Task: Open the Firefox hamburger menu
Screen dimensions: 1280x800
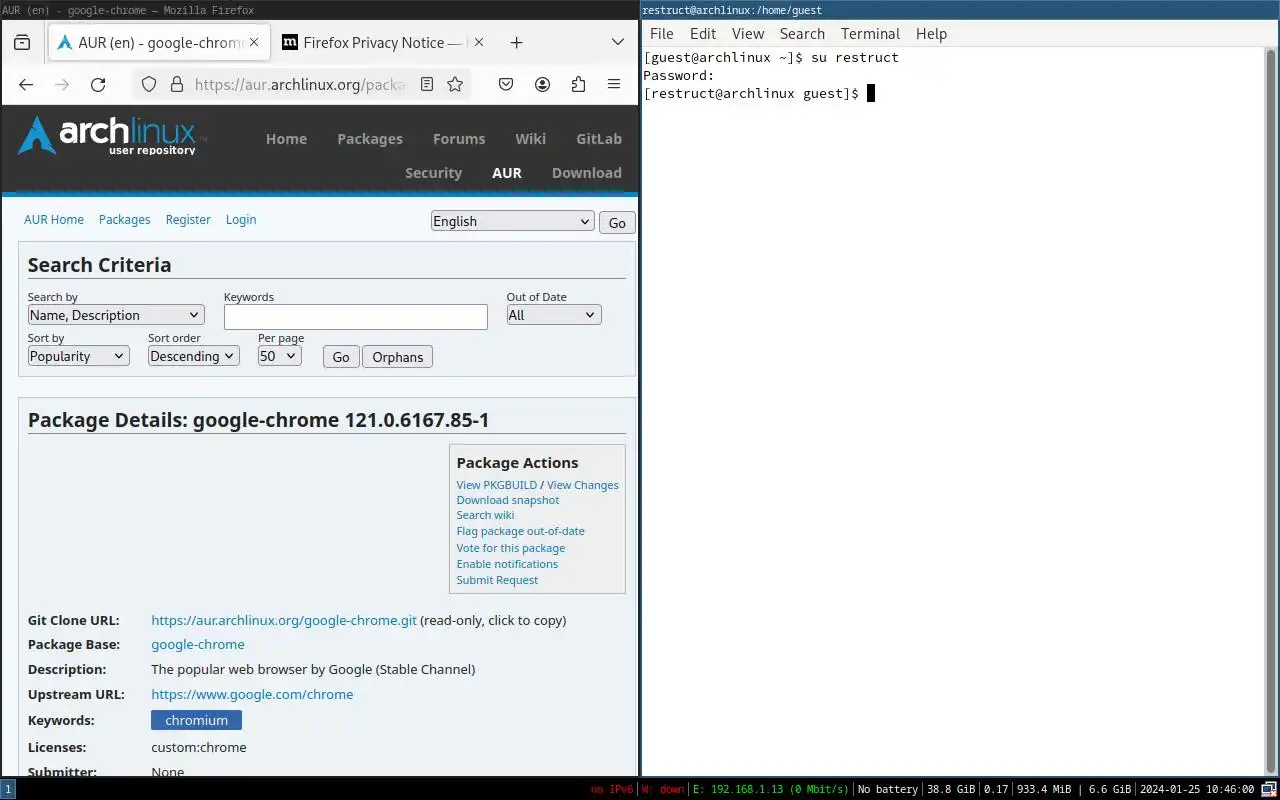Action: click(x=614, y=85)
